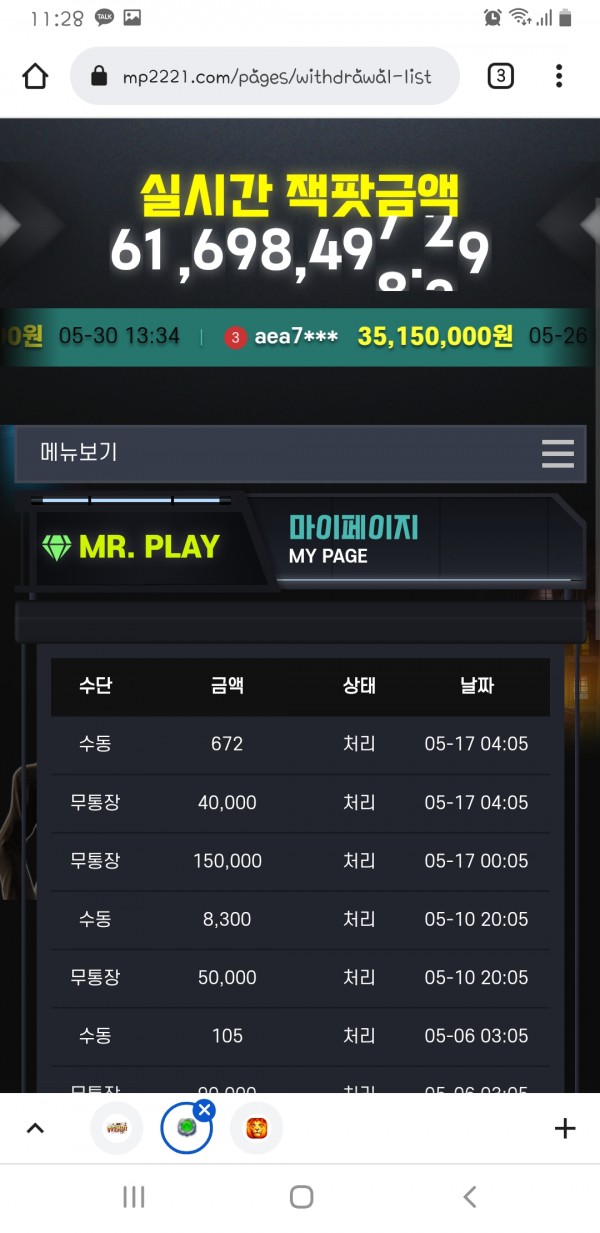
Task: Tap the Android recent apps button
Action: [x=133, y=1197]
